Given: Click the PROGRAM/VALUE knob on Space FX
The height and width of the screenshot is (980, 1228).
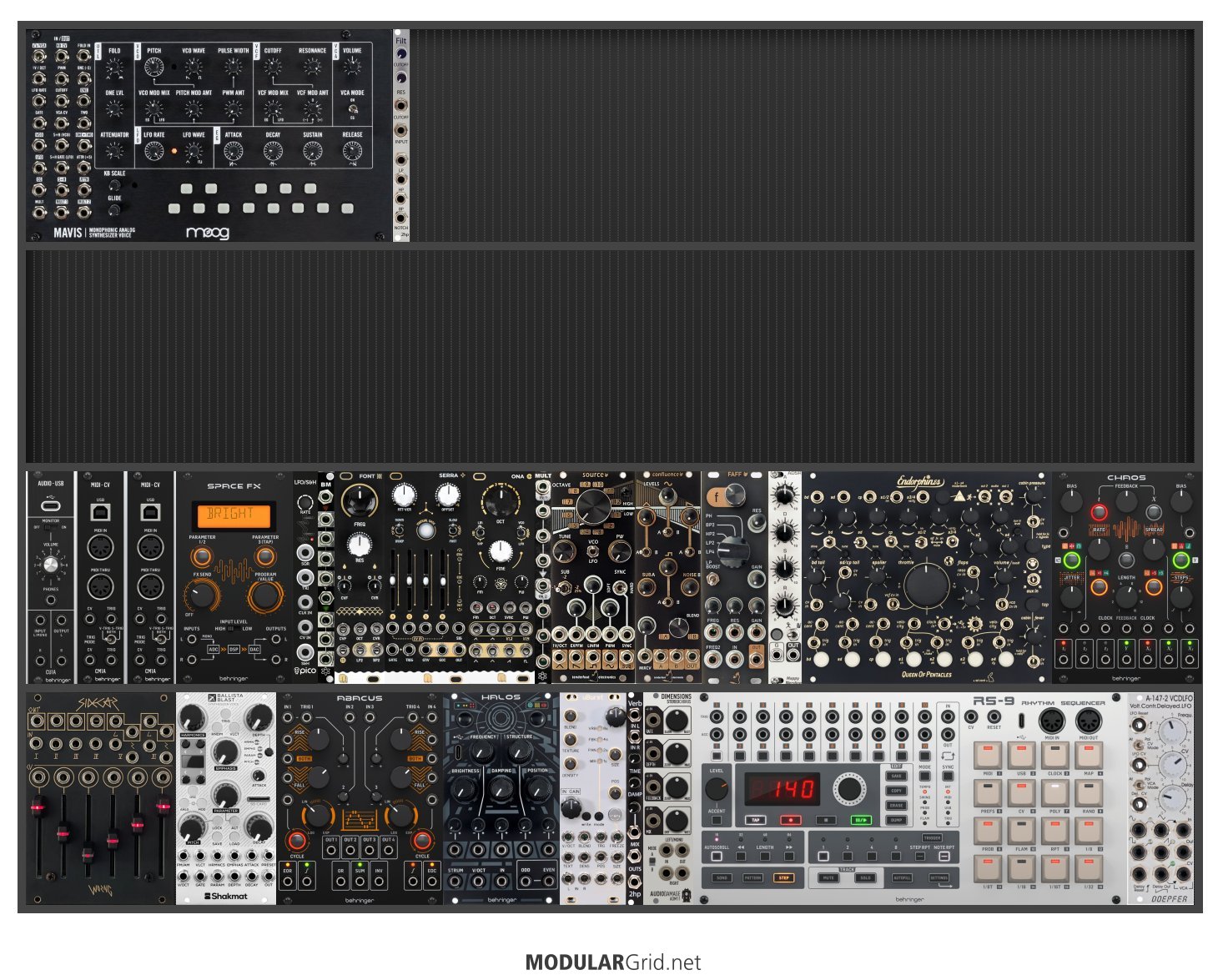Looking at the screenshot, I should pyautogui.click(x=264, y=596).
